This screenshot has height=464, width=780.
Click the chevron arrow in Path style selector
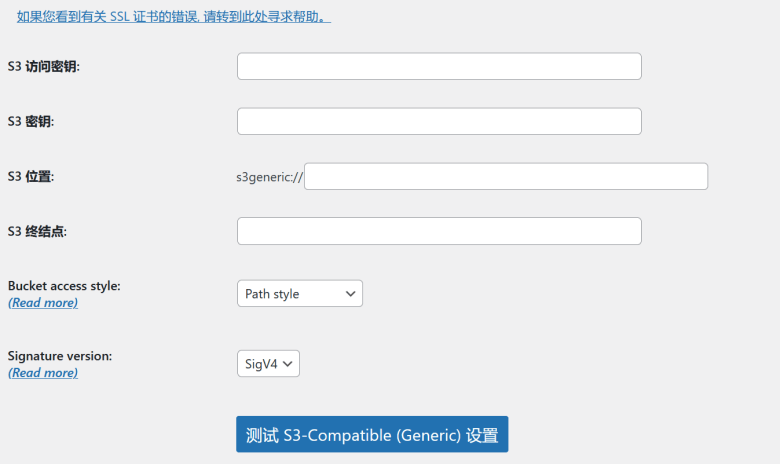(x=350, y=294)
